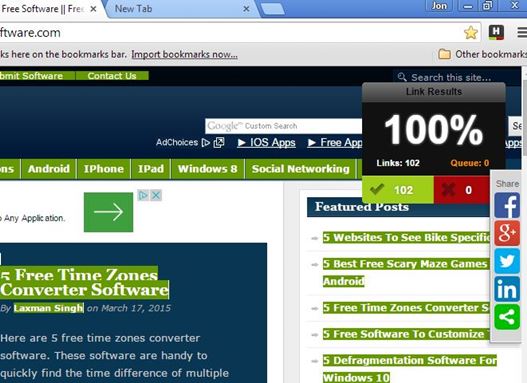
Task: Open the Windows 8 category menu
Action: pos(207,169)
